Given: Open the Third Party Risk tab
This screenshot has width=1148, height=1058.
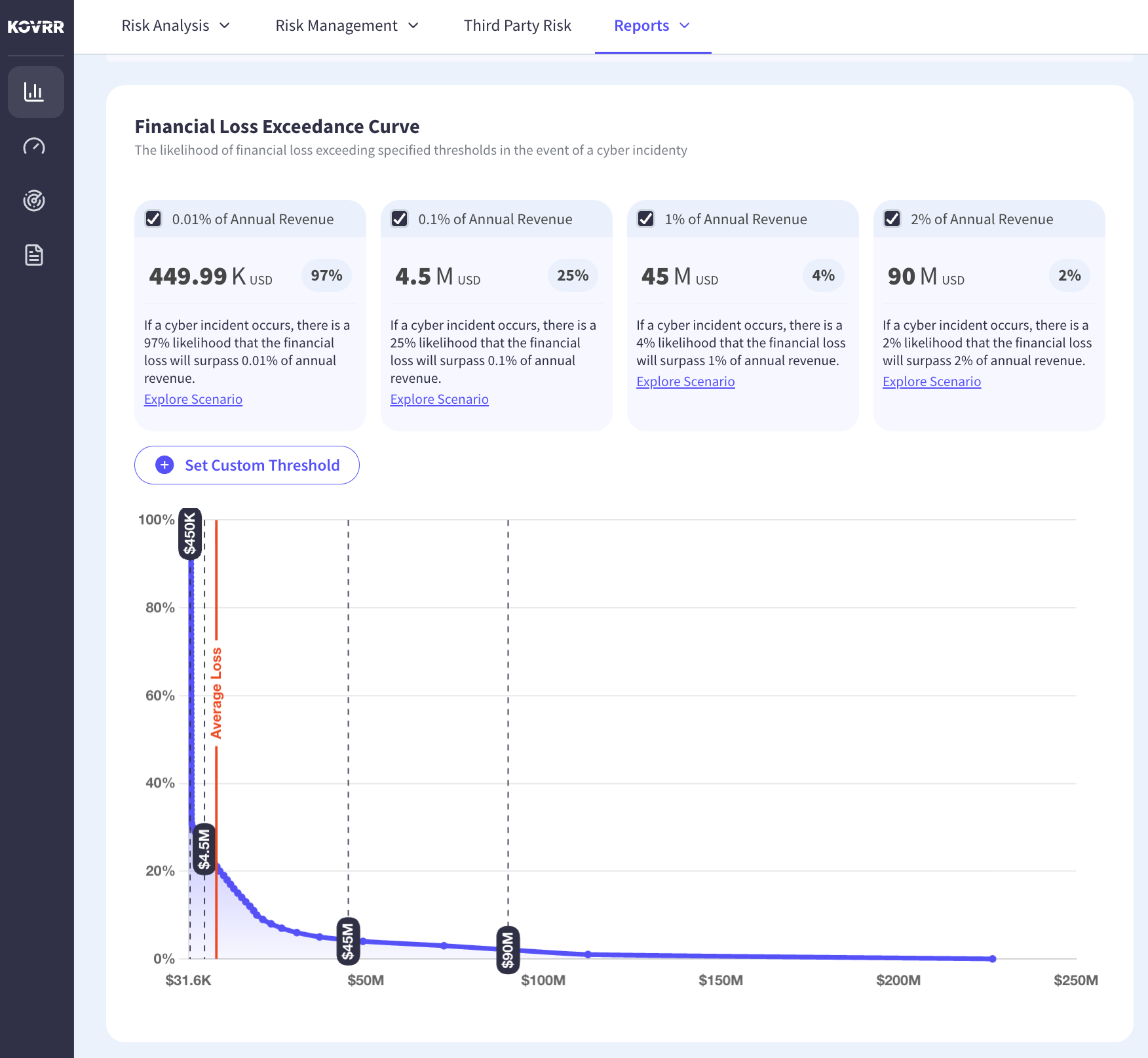Looking at the screenshot, I should [518, 26].
